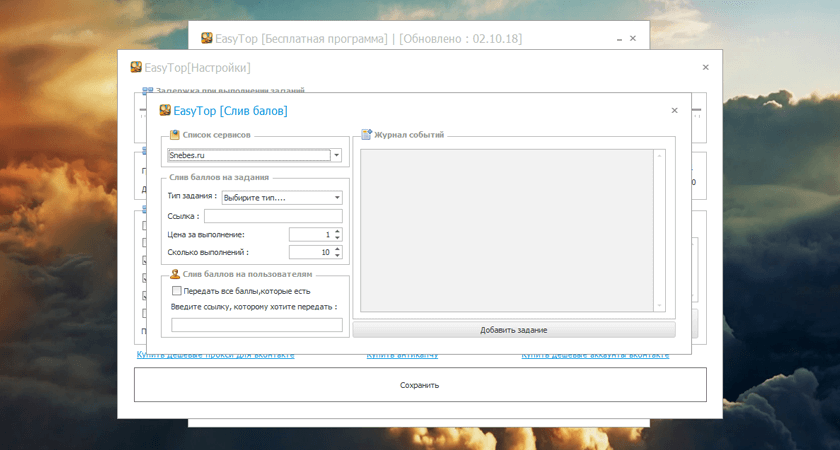Open the Купить антикапчу link
The image size is (840, 450).
click(x=402, y=355)
